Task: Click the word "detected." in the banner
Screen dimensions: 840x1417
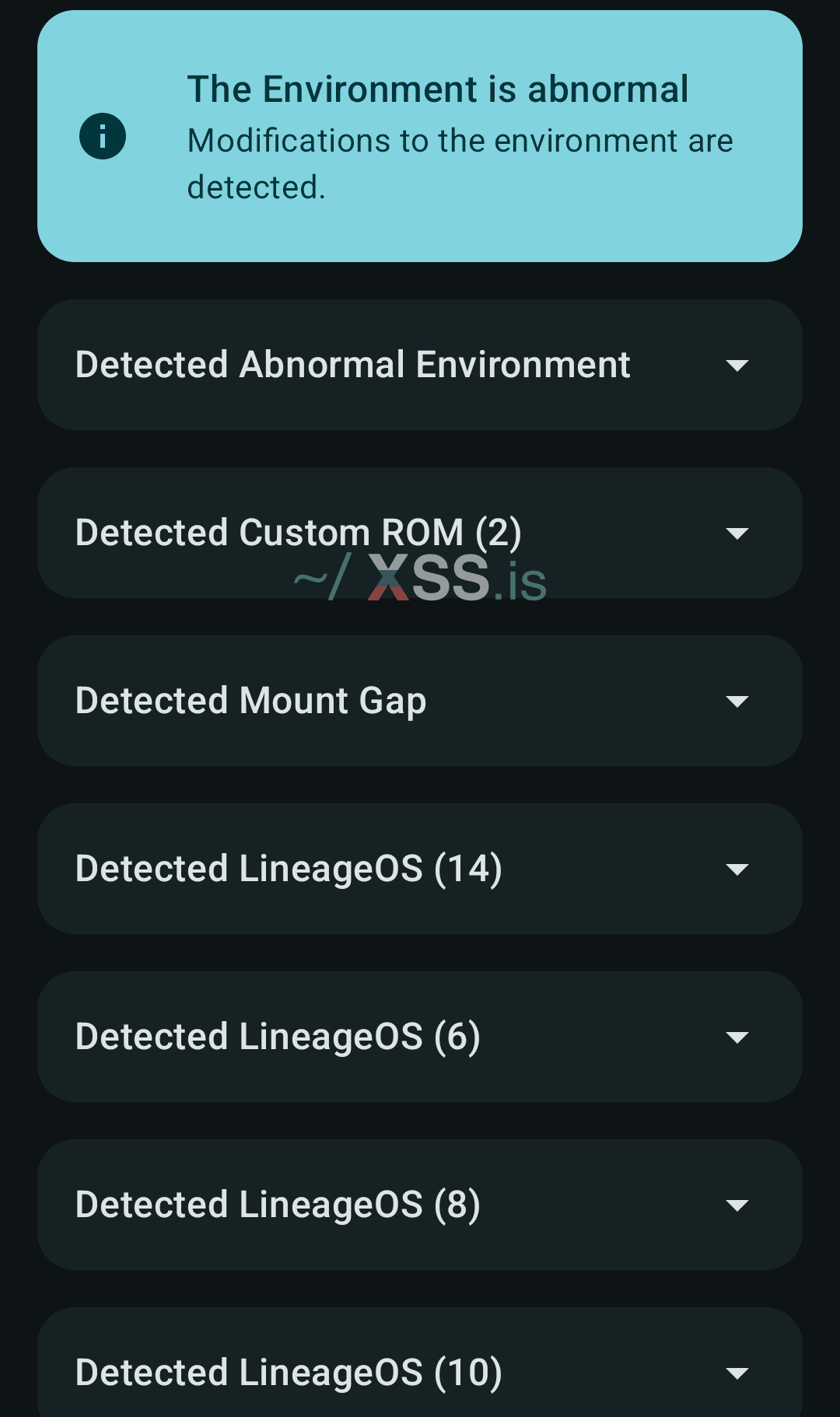Action: pyautogui.click(x=256, y=187)
